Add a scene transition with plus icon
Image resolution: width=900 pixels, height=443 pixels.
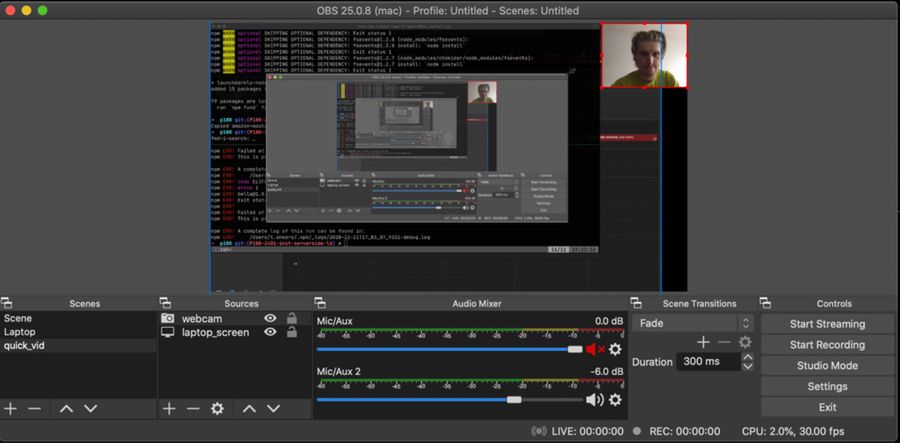pyautogui.click(x=703, y=343)
